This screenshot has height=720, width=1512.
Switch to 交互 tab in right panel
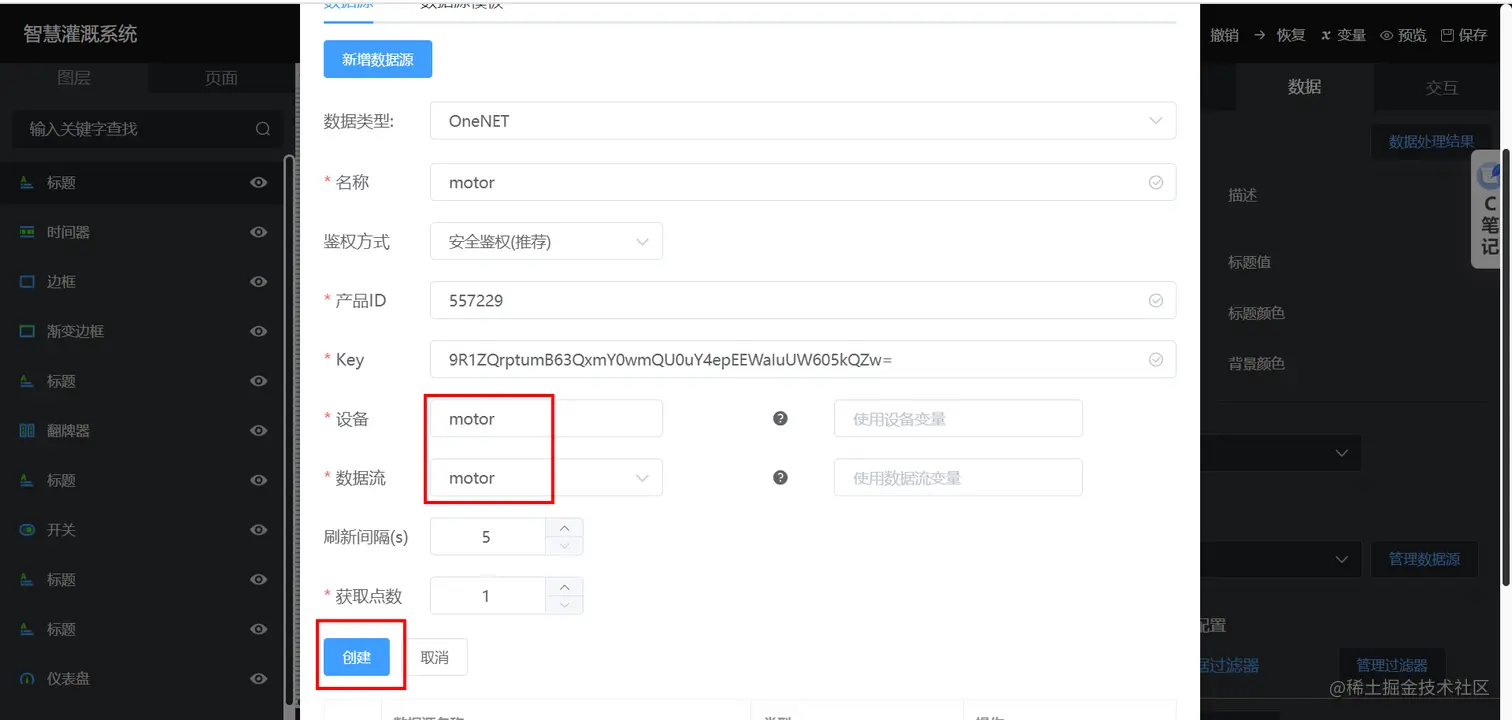[1441, 87]
